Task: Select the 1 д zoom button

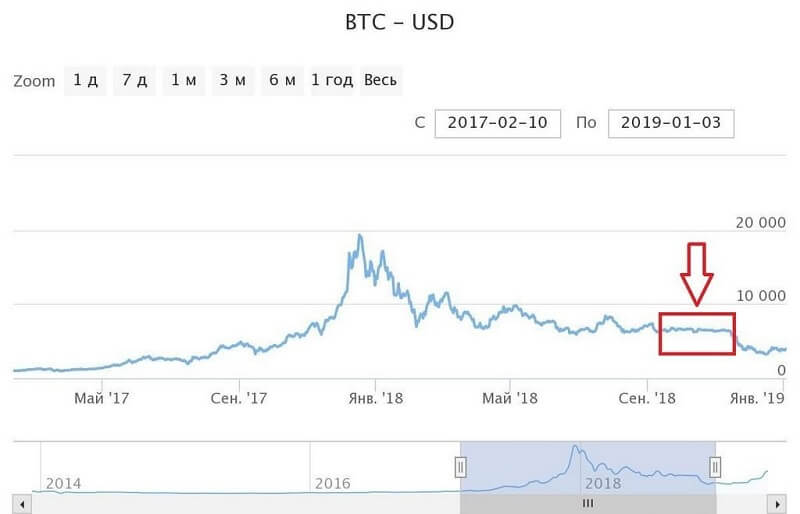Action: coord(85,81)
